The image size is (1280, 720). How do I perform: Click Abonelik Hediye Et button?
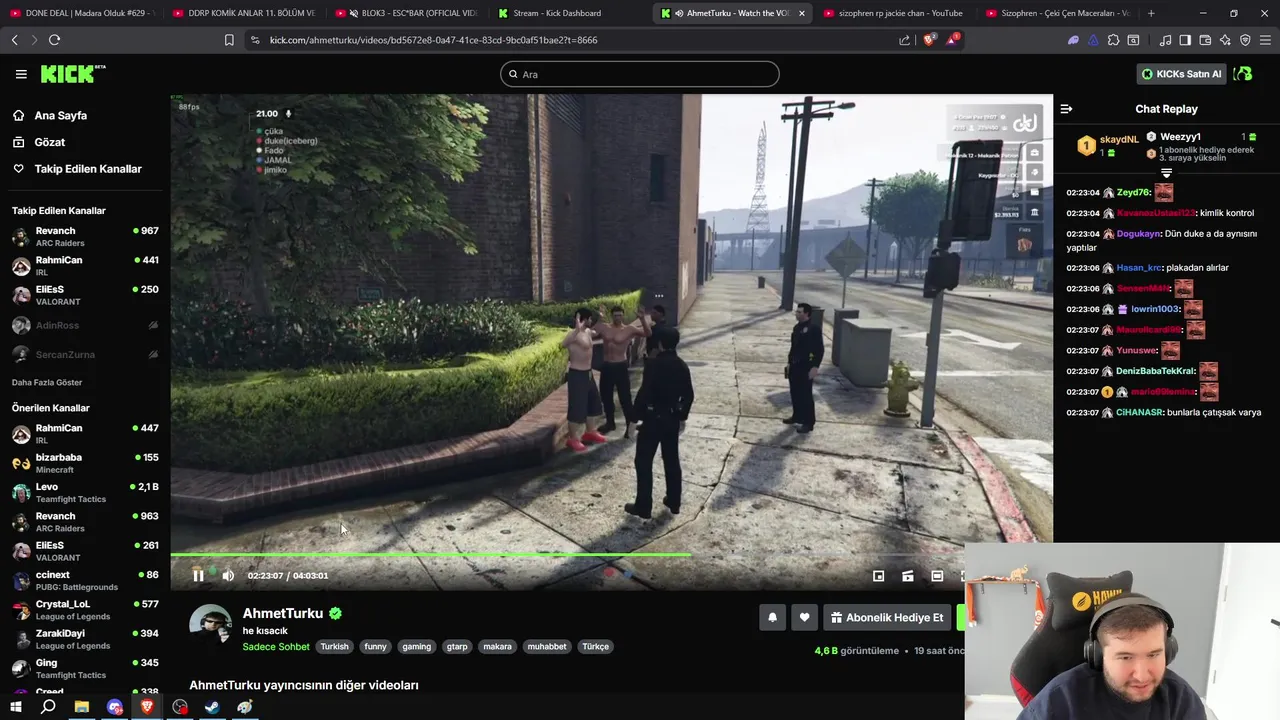(887, 618)
